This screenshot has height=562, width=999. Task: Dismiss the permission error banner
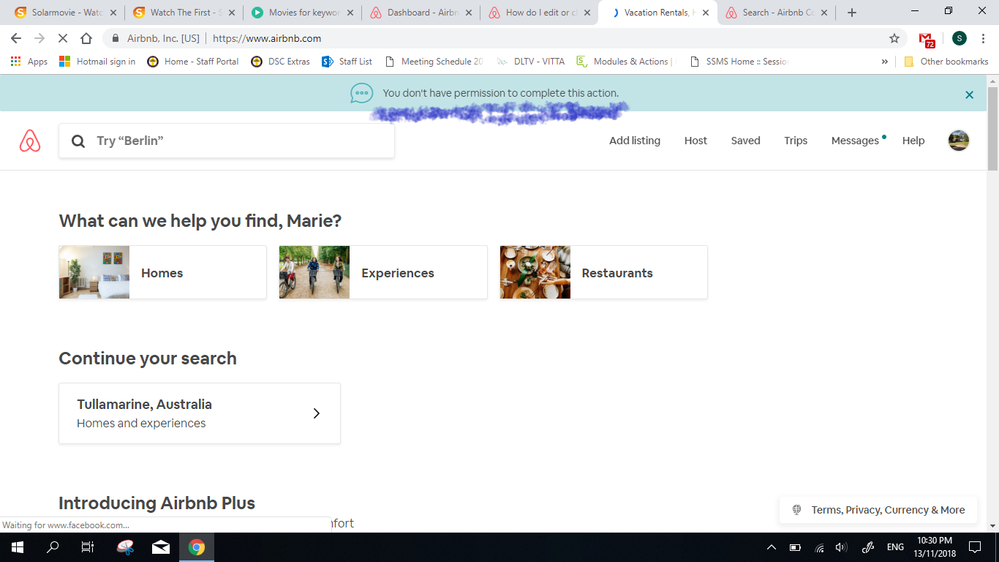(x=968, y=95)
